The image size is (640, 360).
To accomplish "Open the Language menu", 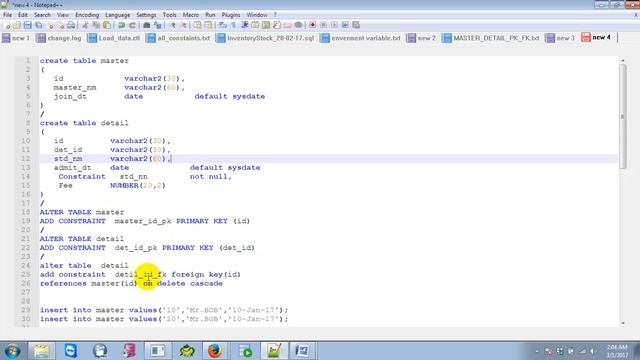I will [x=118, y=15].
